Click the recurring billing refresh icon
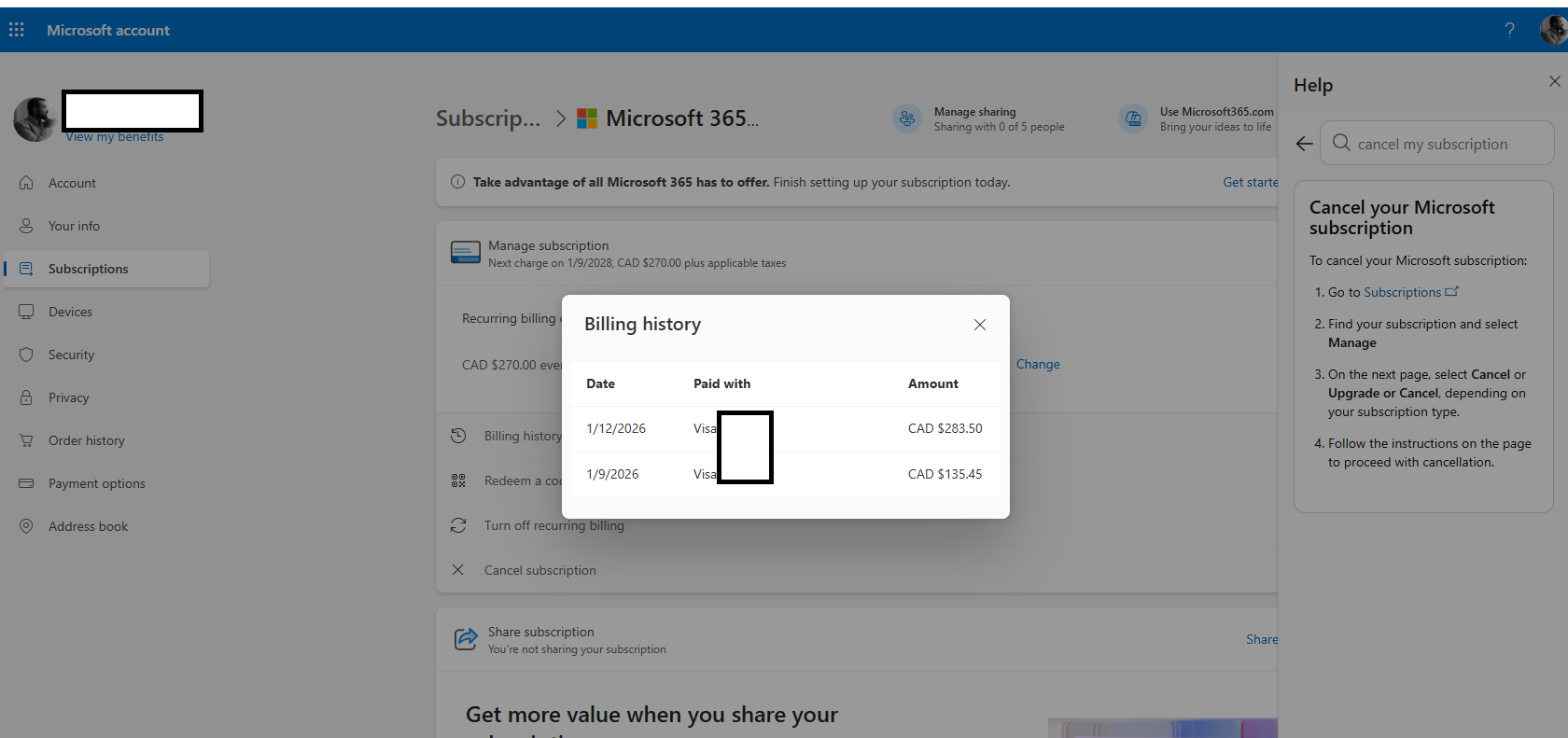Screen dimensions: 1568x738 pyautogui.click(x=458, y=525)
